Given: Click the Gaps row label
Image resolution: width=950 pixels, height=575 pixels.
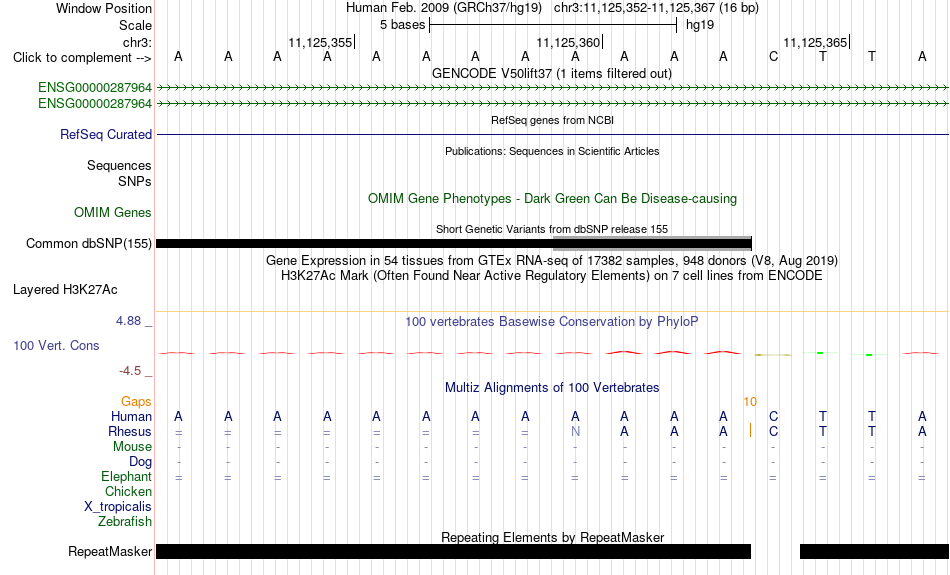Looking at the screenshot, I should coord(136,401).
